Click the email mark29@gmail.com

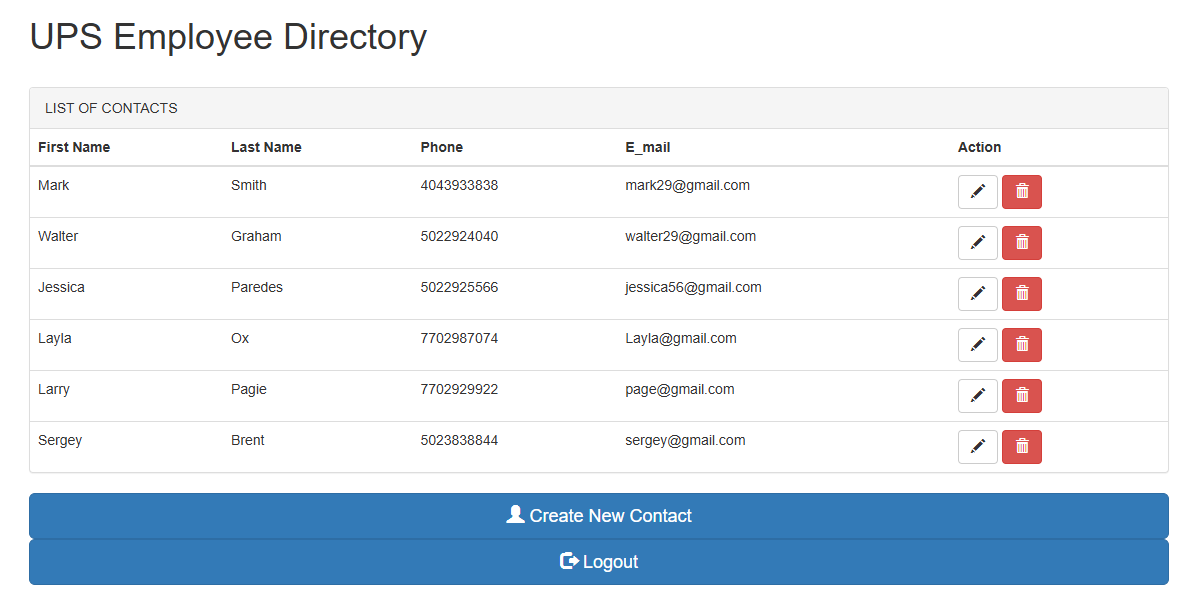pos(687,185)
